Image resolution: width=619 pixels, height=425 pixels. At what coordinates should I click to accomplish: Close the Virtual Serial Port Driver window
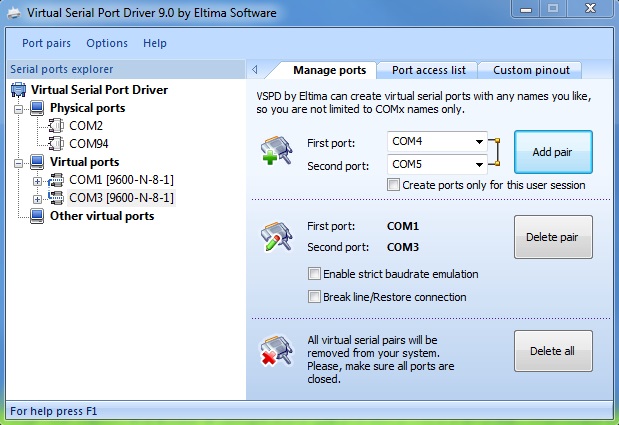590,9
